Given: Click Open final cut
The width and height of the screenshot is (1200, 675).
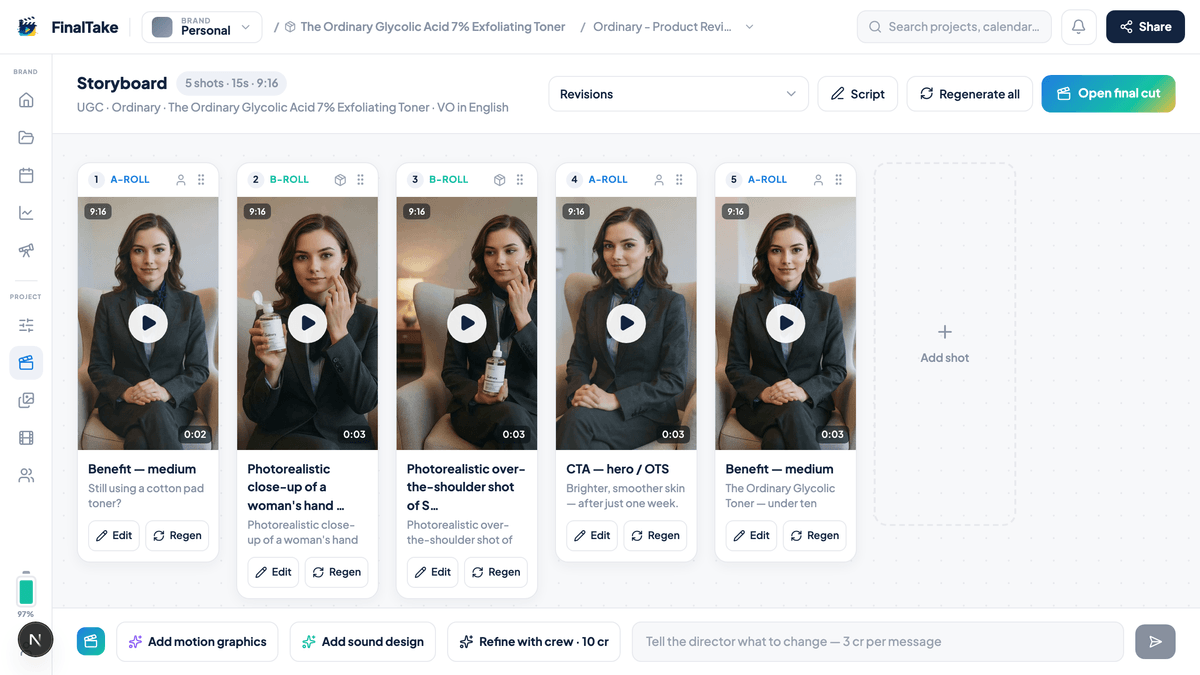Looking at the screenshot, I should tap(1108, 94).
